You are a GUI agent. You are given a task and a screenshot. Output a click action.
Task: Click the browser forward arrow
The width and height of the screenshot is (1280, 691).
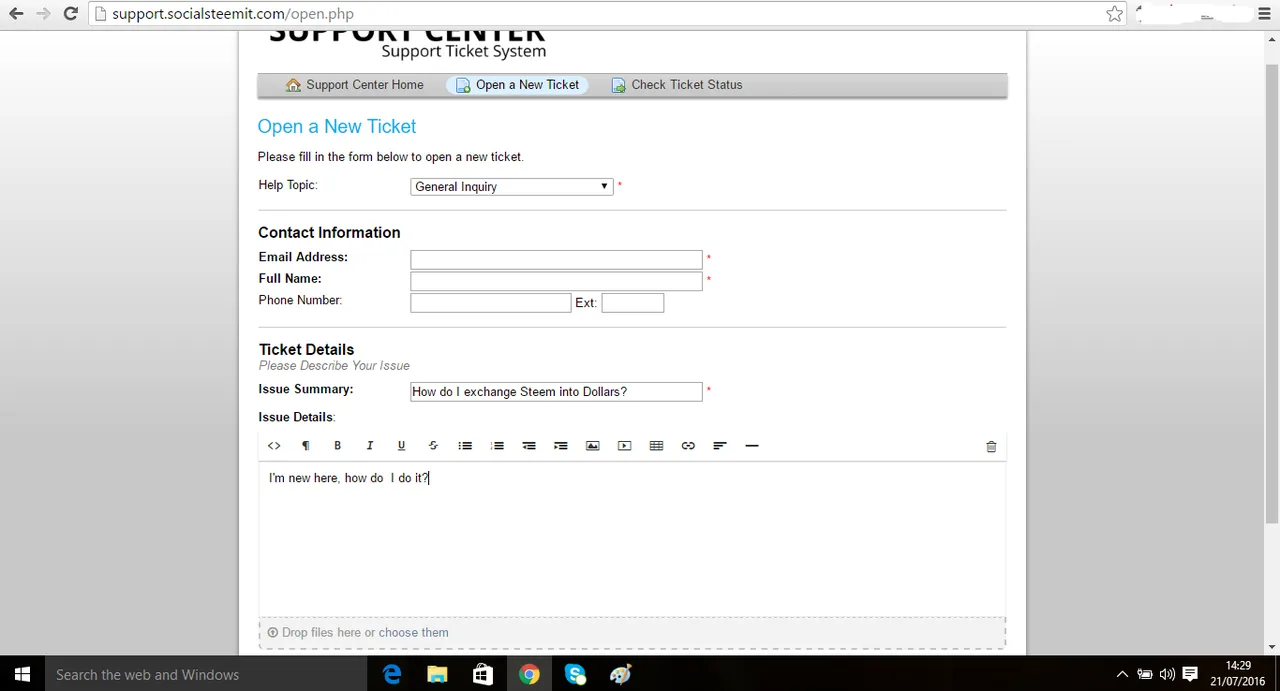click(43, 14)
